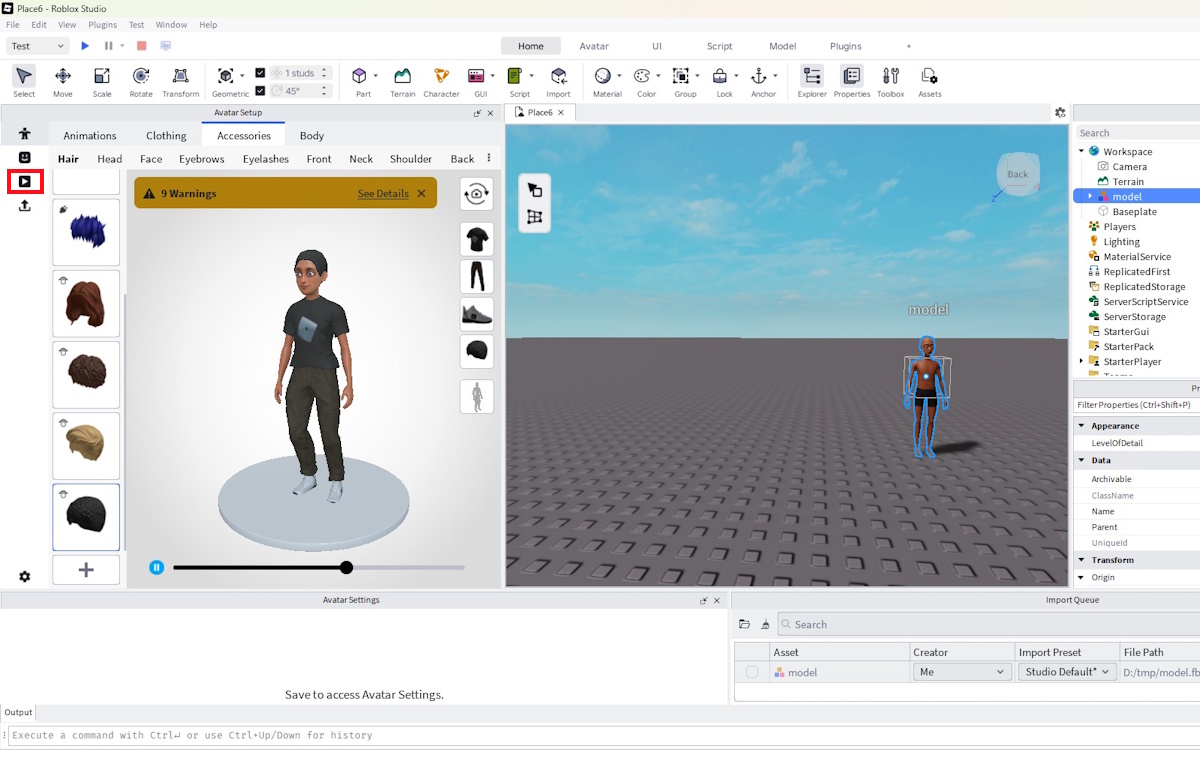Screen dimensions: 1200x770
Task: Click the black t-shirt clothing icon
Action: pyautogui.click(x=477, y=239)
